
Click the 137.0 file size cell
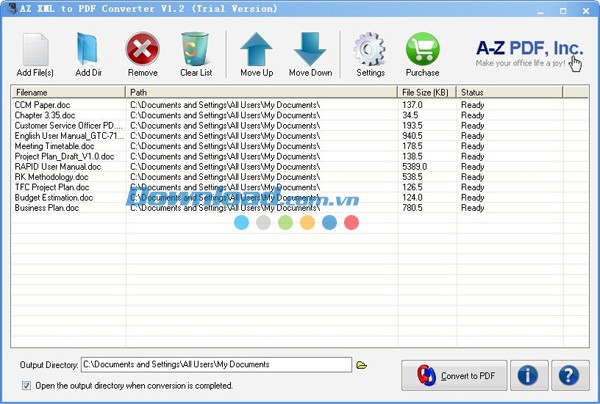click(412, 105)
